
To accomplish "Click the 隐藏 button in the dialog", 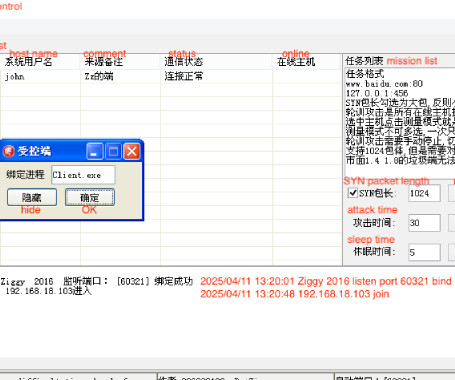I will (x=32, y=197).
